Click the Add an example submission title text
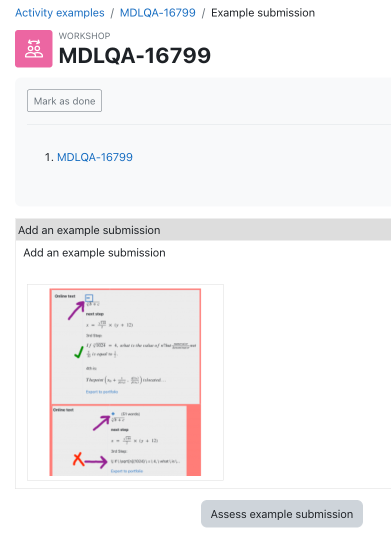The image size is (391, 552). [x=94, y=253]
